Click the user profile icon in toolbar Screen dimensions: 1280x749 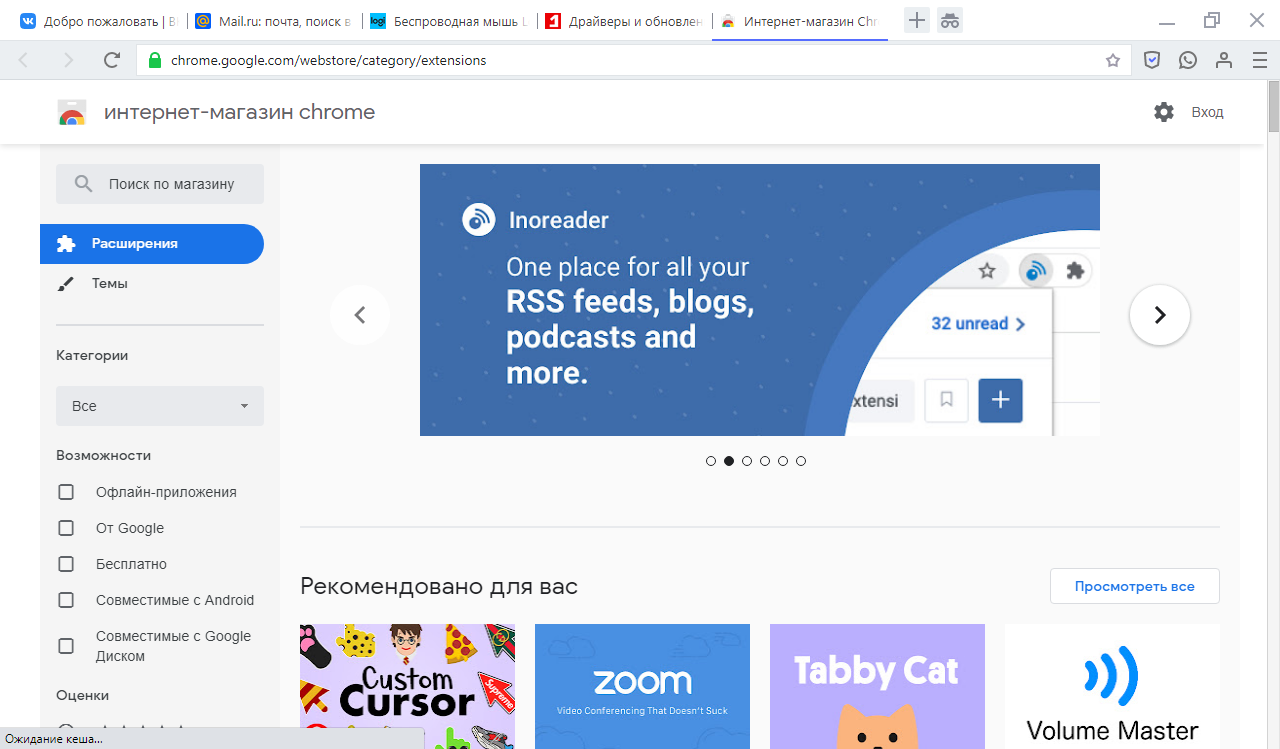pyautogui.click(x=1223, y=60)
